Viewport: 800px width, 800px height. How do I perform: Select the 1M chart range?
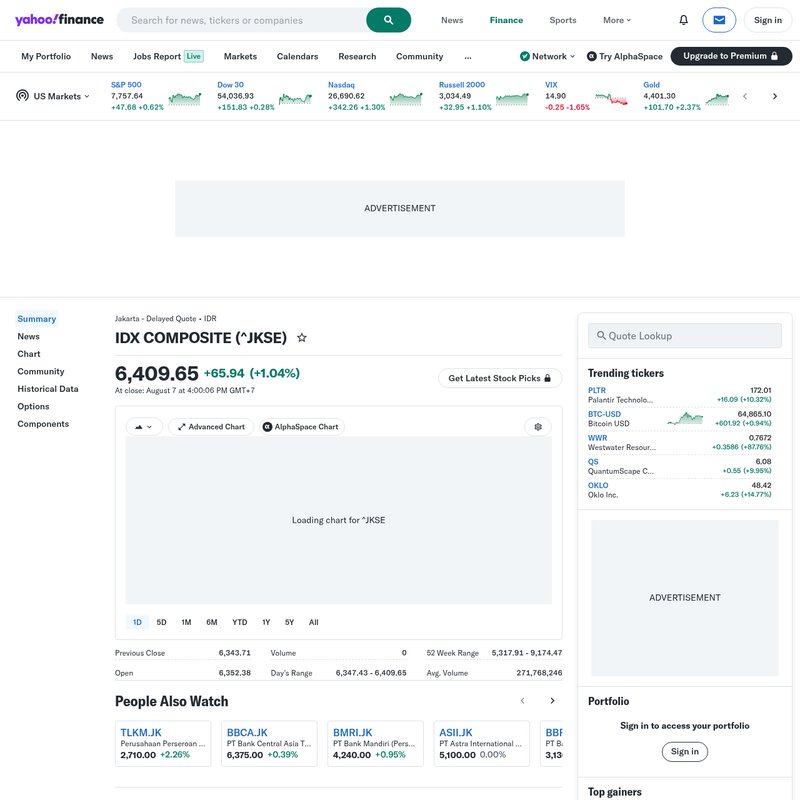point(186,622)
